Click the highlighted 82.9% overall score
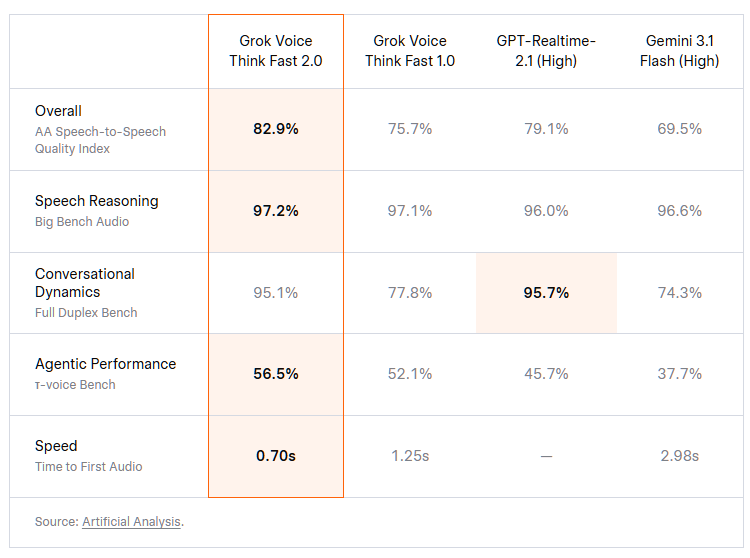The image size is (750, 558). click(276, 129)
